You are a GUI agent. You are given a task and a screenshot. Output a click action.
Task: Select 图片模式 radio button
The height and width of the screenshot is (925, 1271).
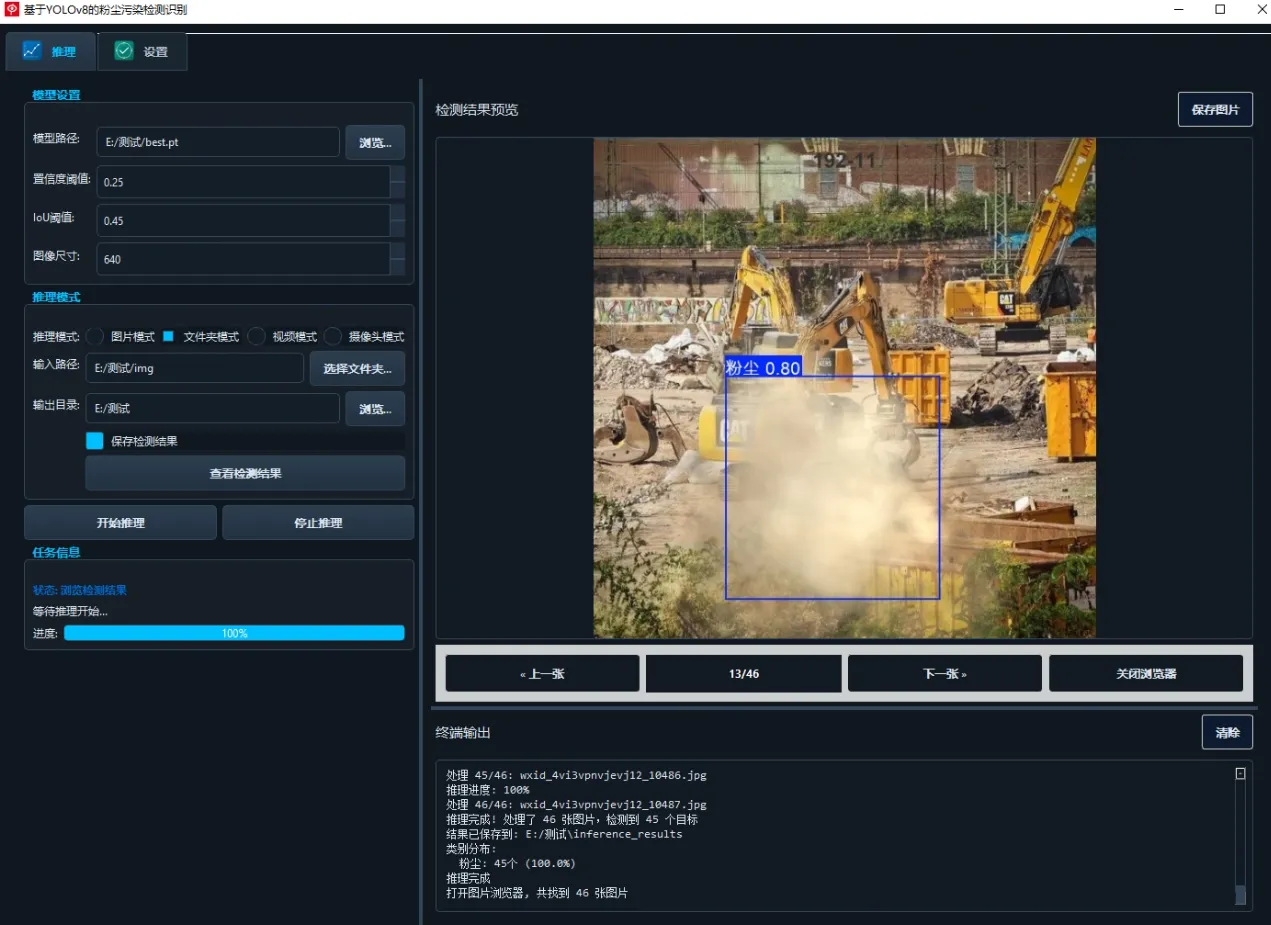tap(95, 337)
